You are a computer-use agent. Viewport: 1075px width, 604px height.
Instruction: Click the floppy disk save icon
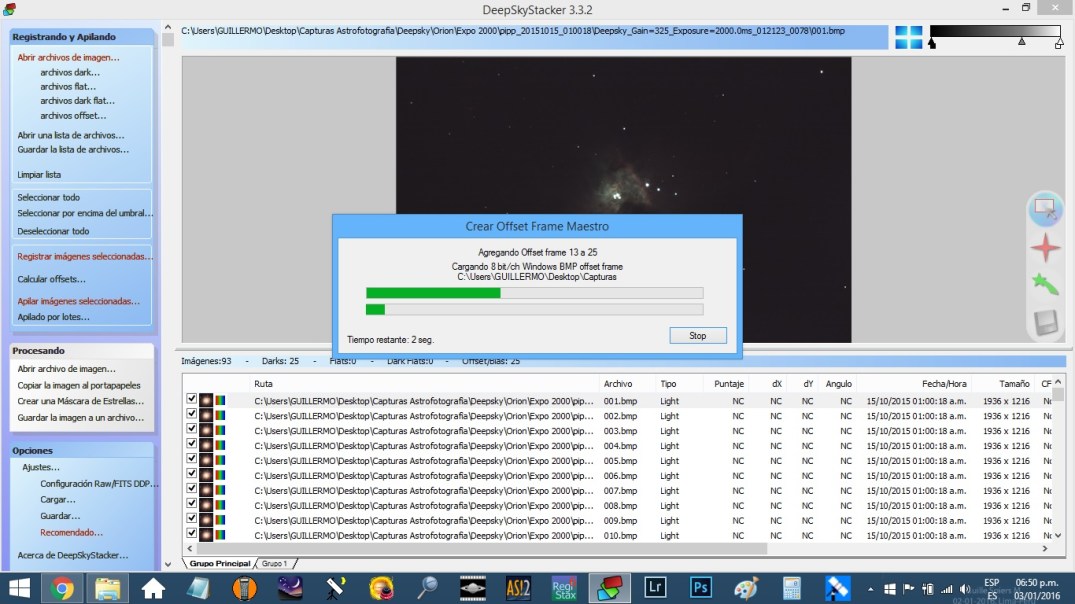click(1045, 322)
